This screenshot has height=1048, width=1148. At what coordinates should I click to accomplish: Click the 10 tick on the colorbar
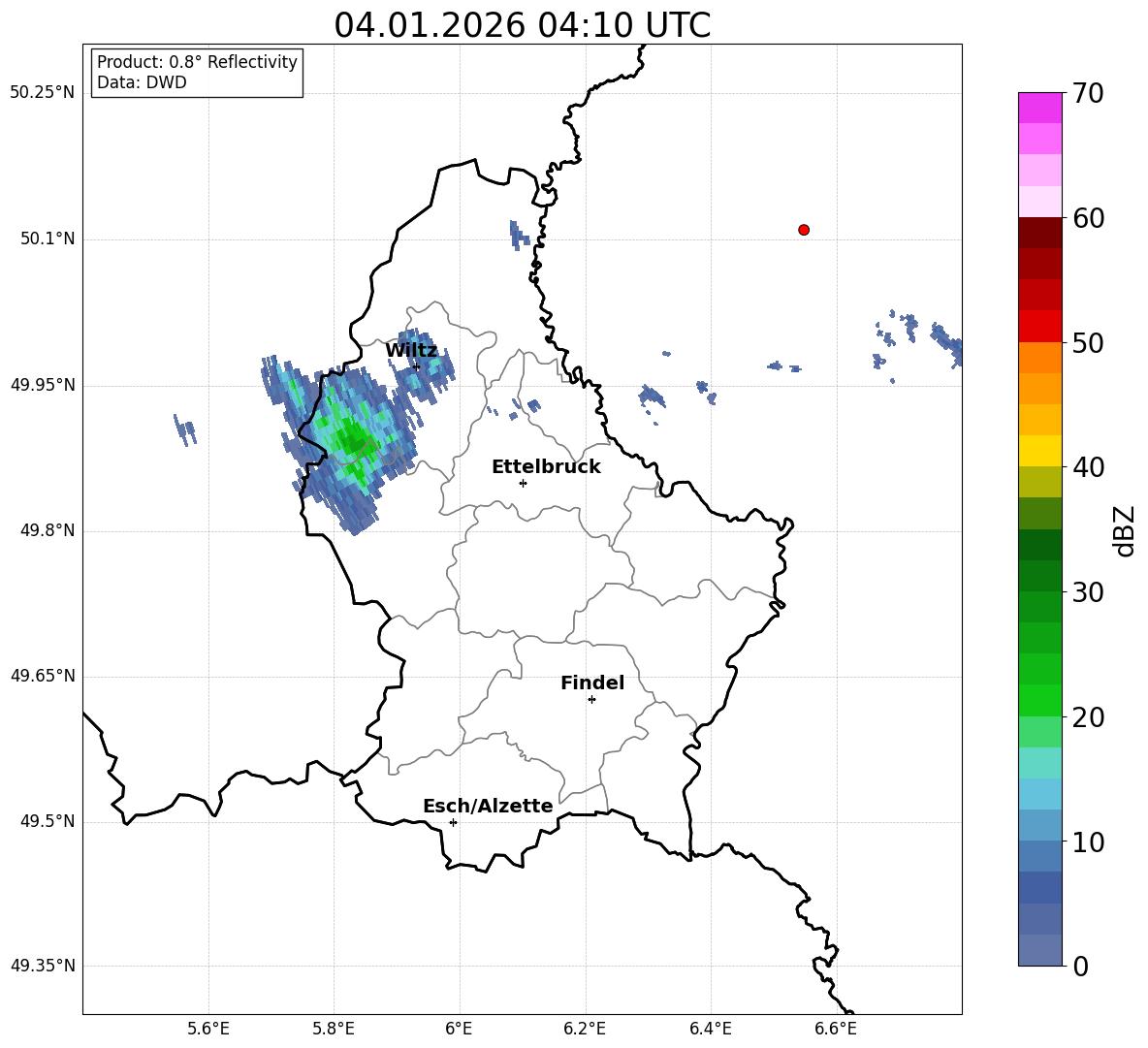pos(1087,842)
